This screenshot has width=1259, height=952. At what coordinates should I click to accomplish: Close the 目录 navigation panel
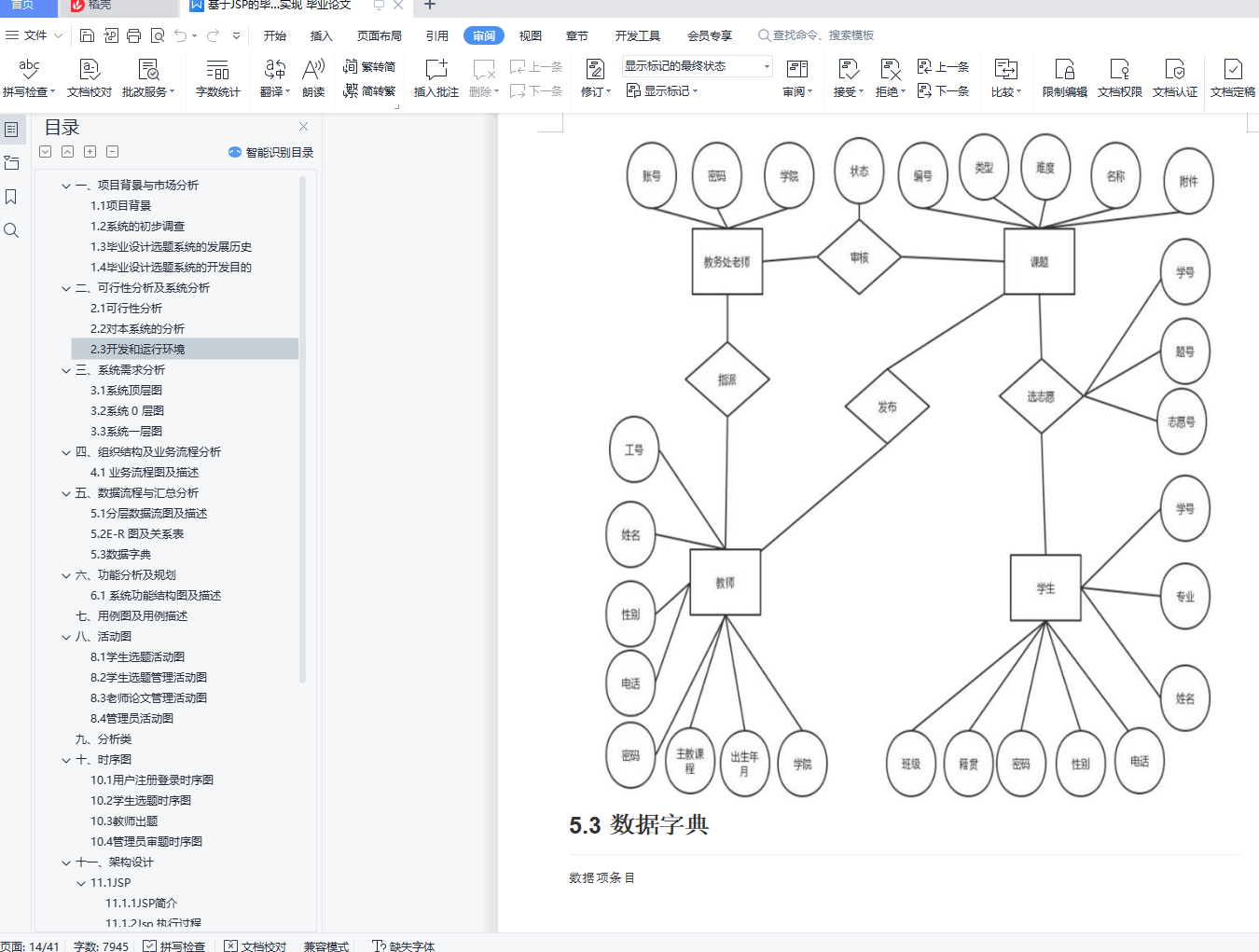click(x=304, y=126)
